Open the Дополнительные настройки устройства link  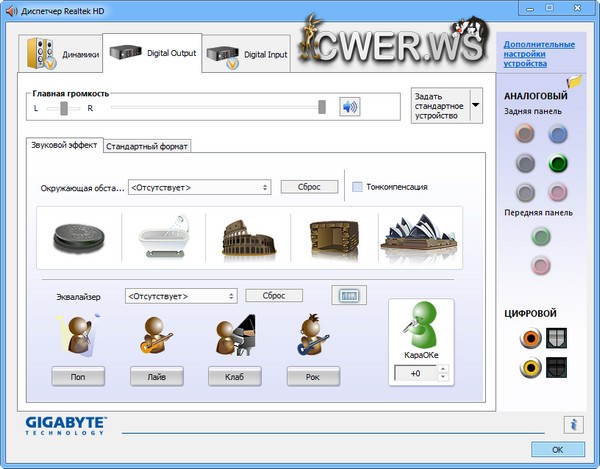538,54
